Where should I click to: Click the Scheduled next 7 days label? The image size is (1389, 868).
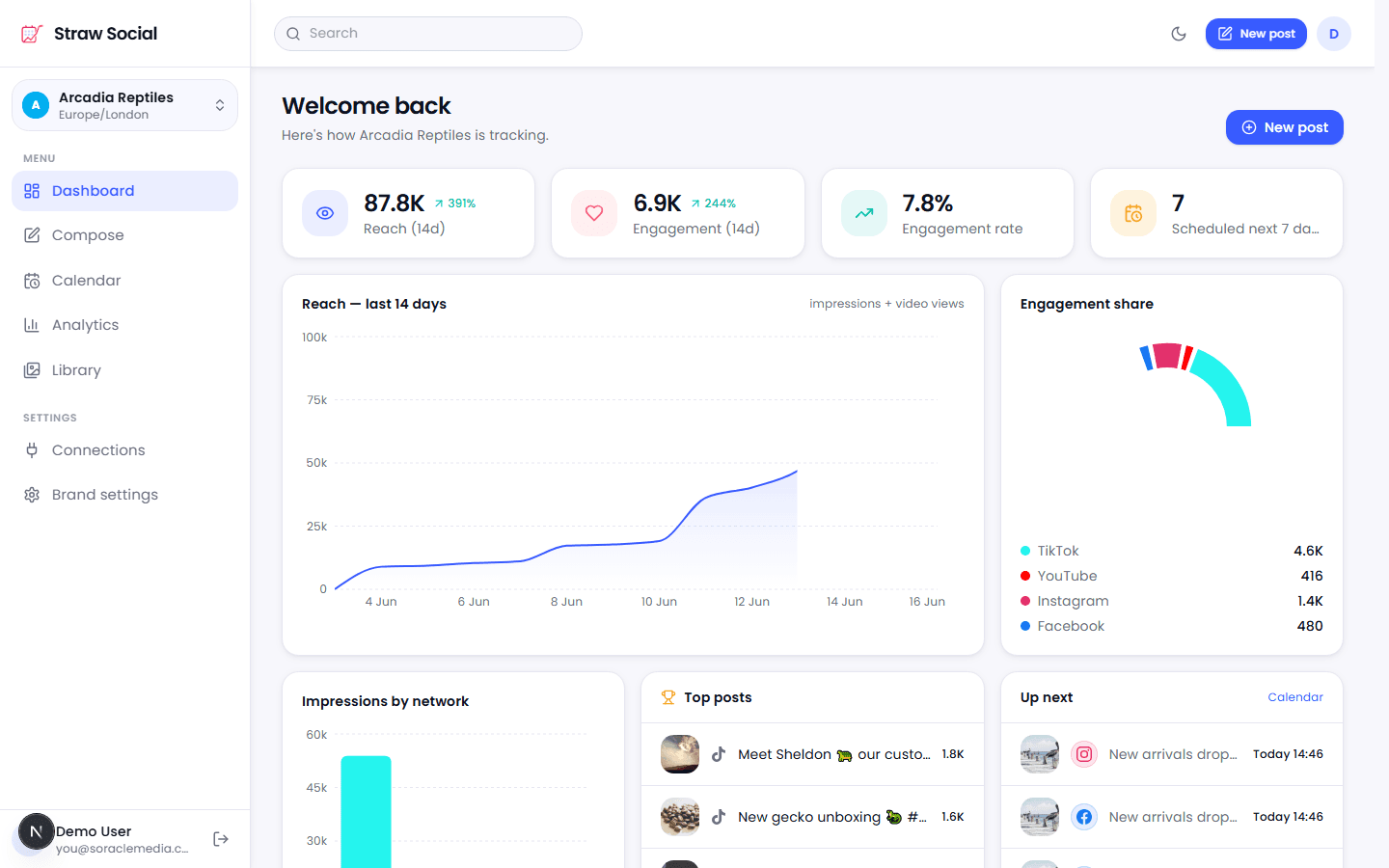tap(1245, 229)
